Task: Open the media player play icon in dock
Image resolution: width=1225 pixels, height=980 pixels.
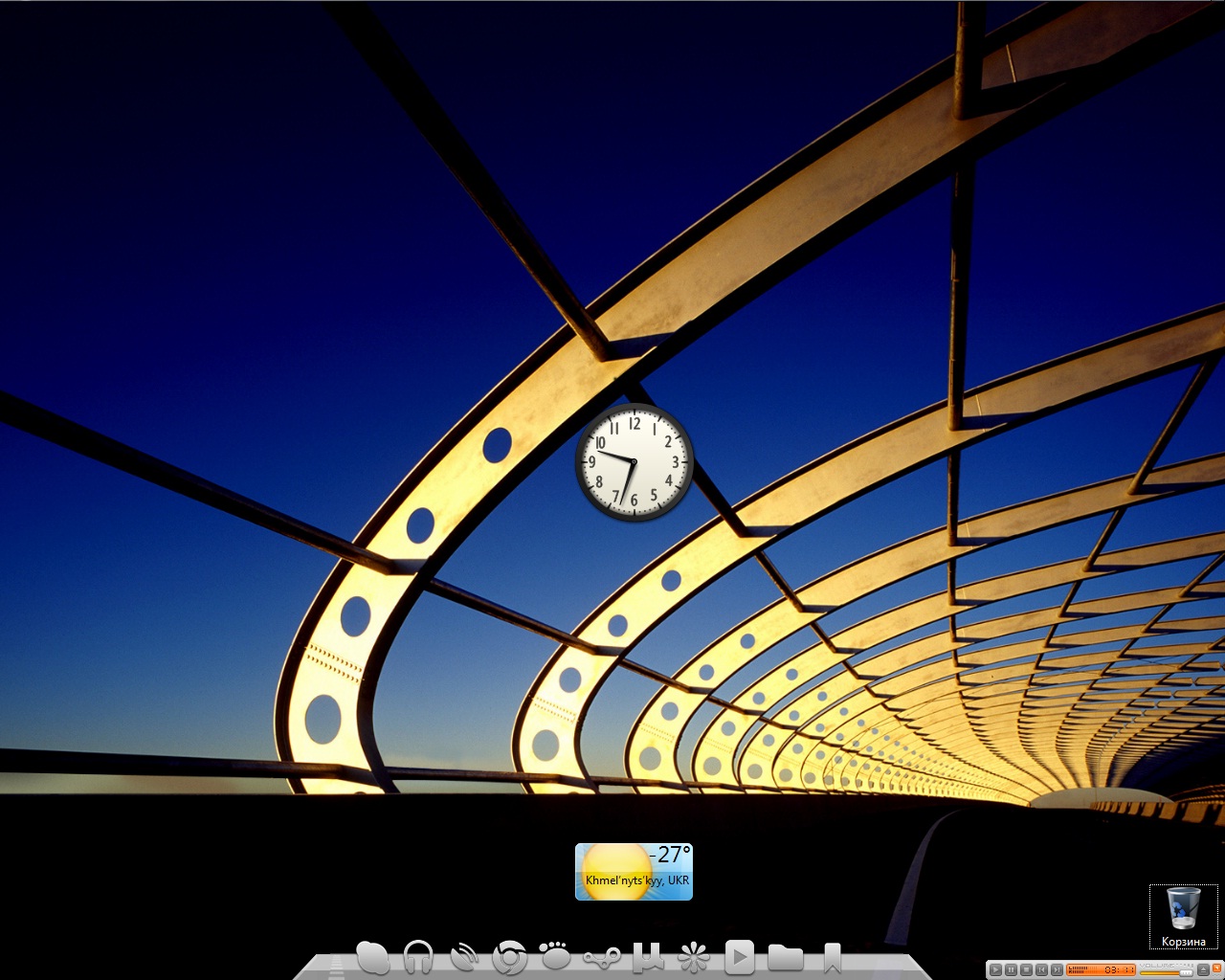Action: (739, 956)
